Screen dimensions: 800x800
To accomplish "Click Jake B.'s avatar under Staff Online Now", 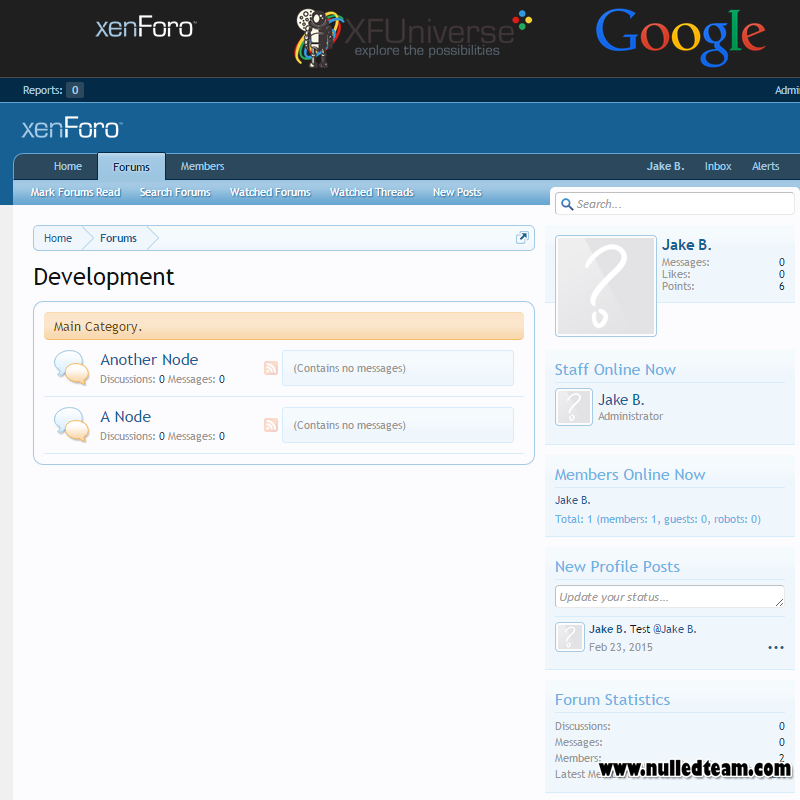I will [573, 407].
